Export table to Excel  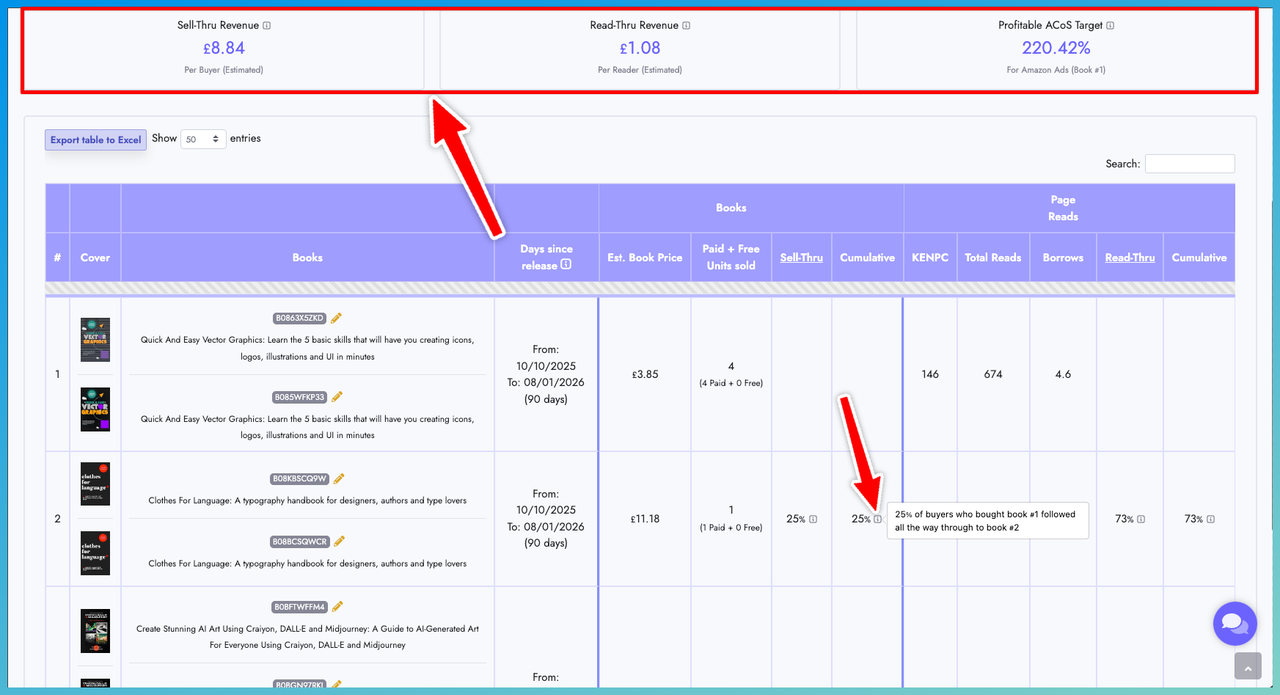click(96, 140)
